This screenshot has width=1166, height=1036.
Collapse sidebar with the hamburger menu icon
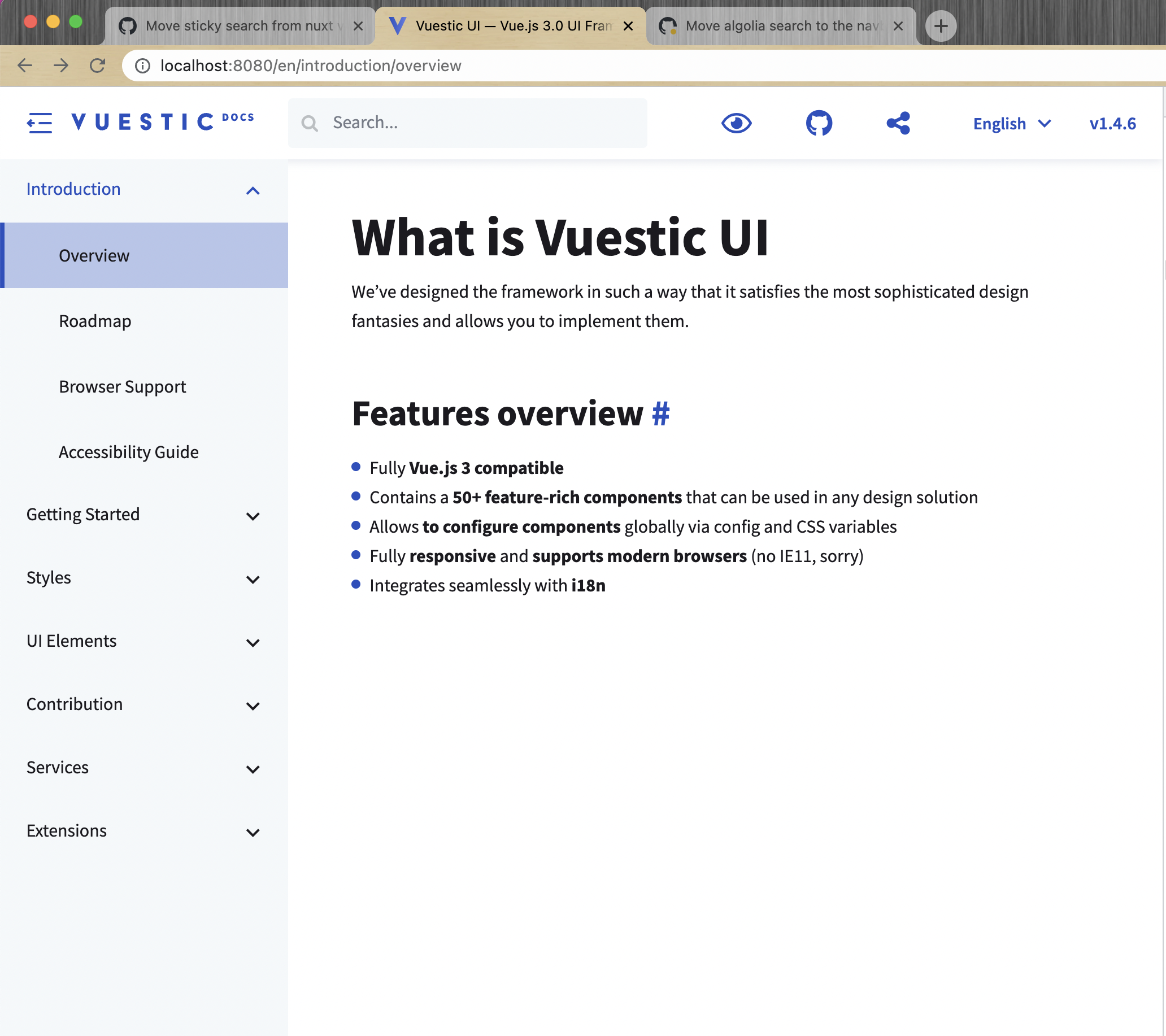40,123
